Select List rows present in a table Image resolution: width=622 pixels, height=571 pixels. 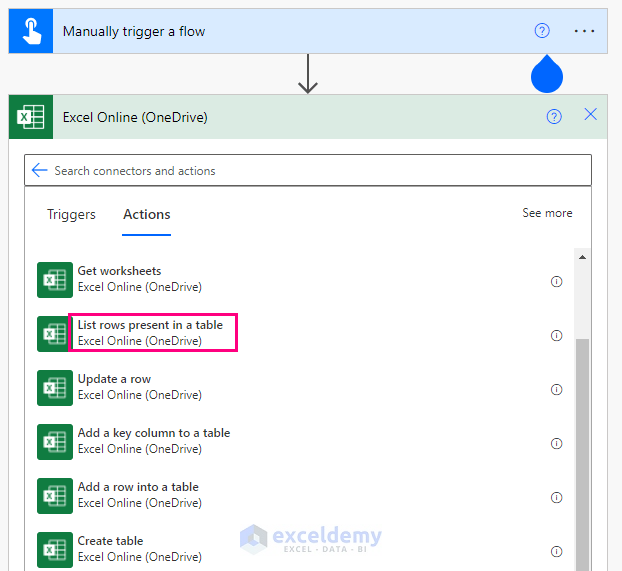coord(150,333)
